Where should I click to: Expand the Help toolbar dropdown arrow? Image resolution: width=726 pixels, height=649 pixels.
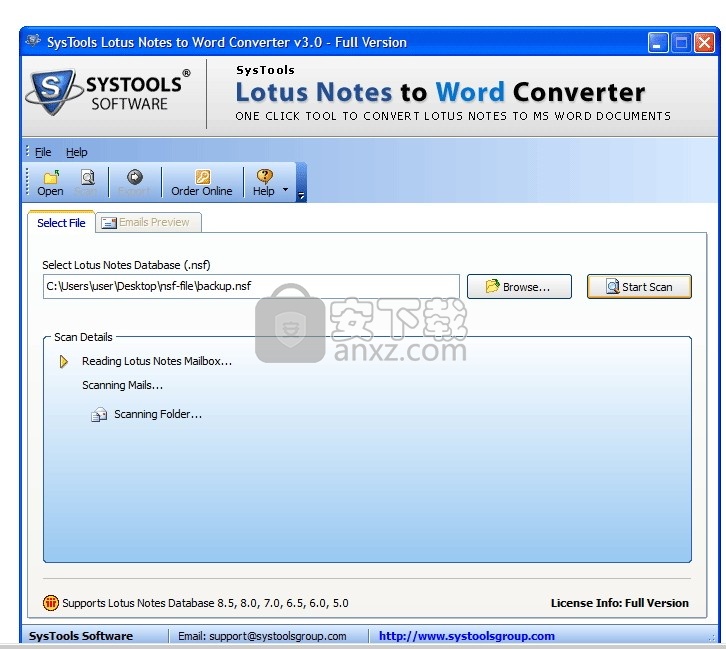pyautogui.click(x=285, y=190)
